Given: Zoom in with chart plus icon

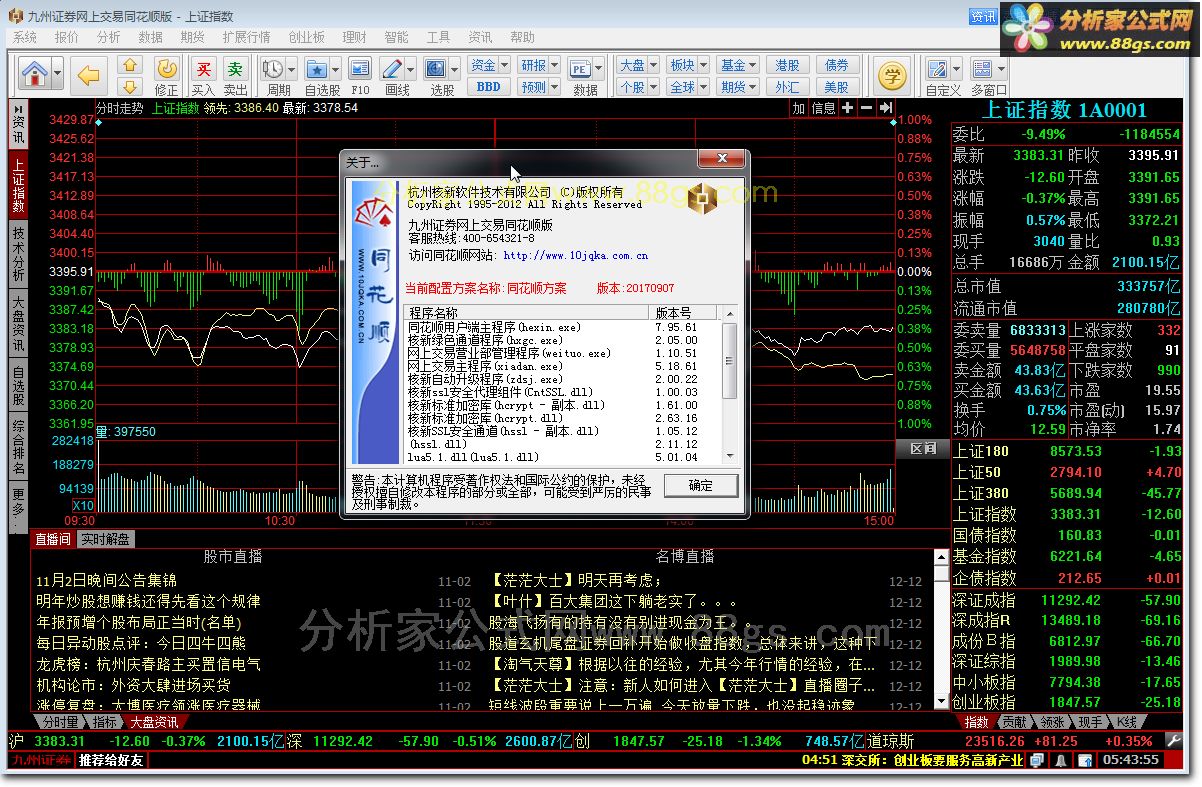Looking at the screenshot, I should [847, 108].
